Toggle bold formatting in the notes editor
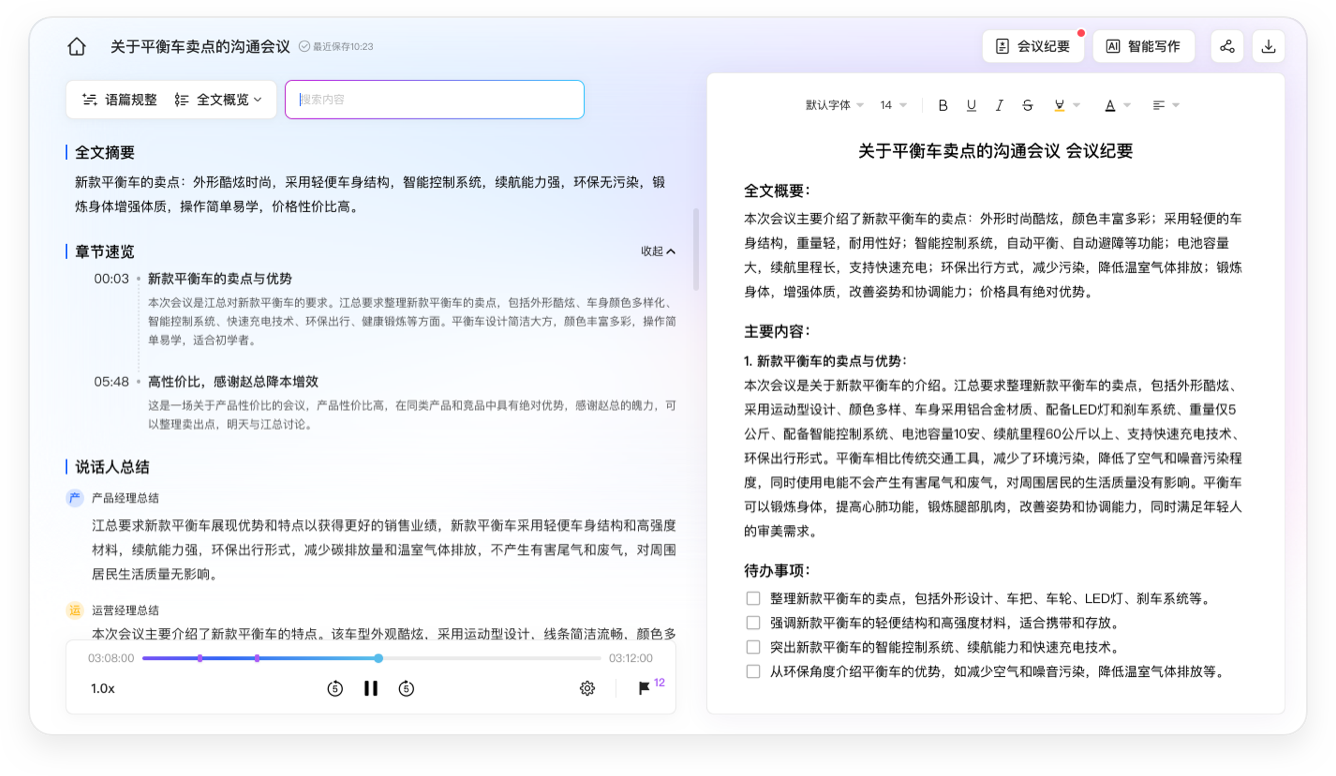Screen dimensions: 1336x776 point(941,104)
